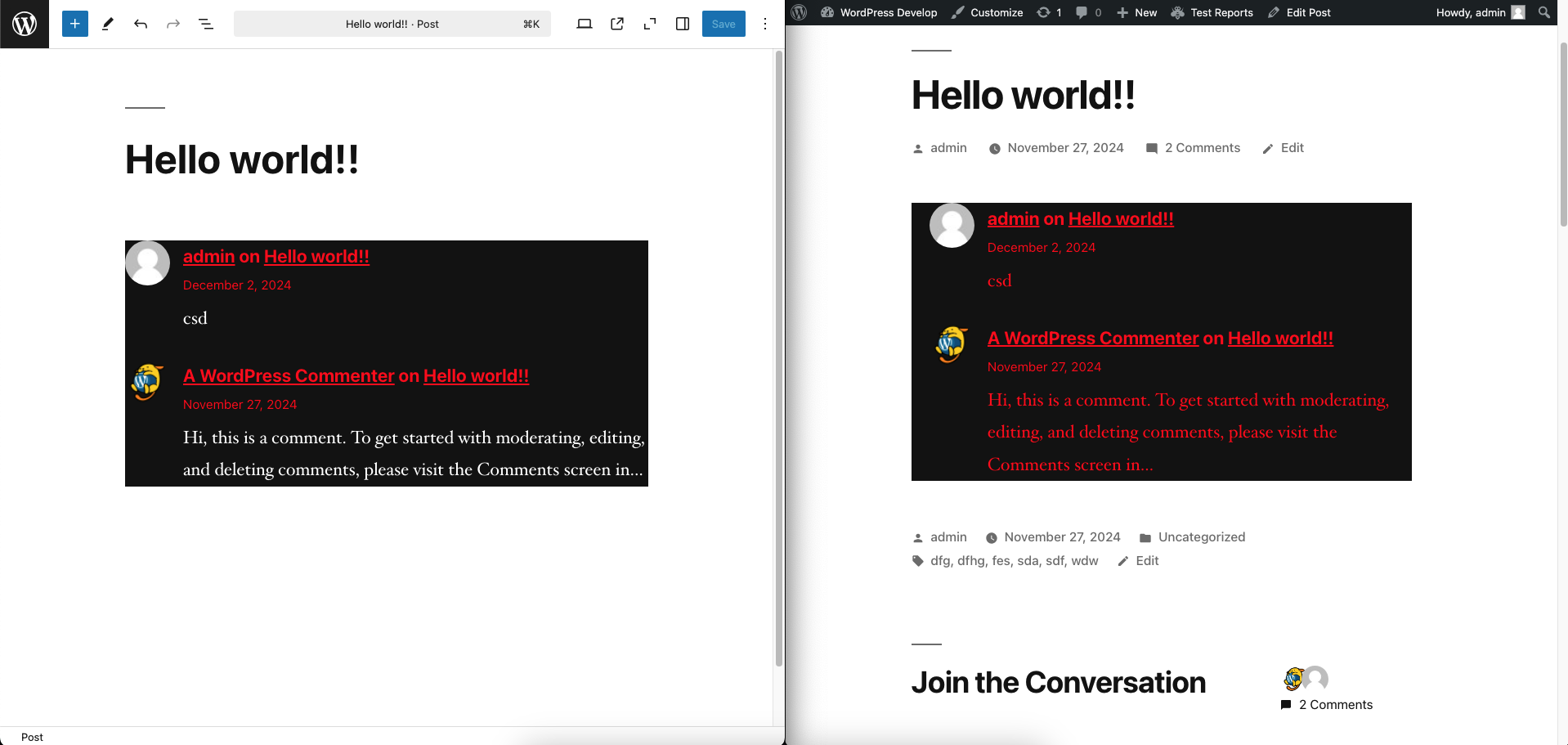1568x745 pixels.
Task: Click the WordPress logo in editor
Action: click(25, 24)
